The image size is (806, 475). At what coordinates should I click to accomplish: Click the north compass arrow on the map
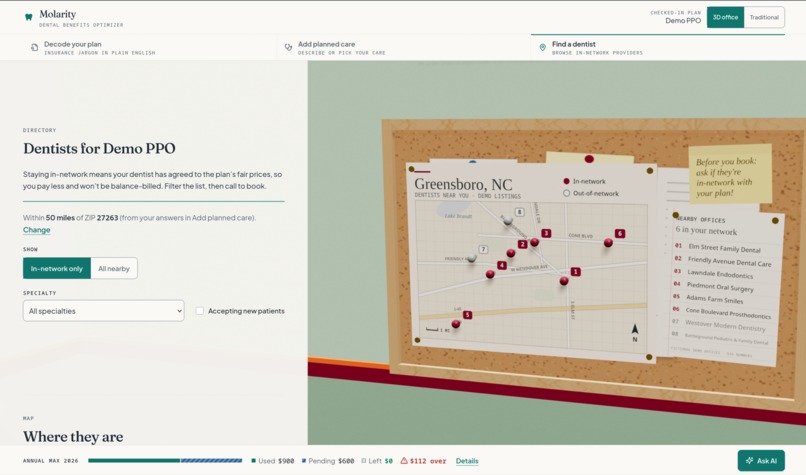pos(635,329)
